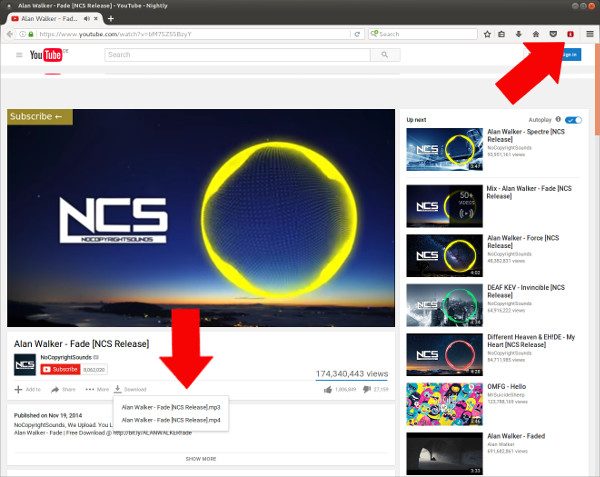This screenshot has width=600, height=477.
Task: Select the Alan Walker Fade mp4 download option
Action: tap(170, 420)
